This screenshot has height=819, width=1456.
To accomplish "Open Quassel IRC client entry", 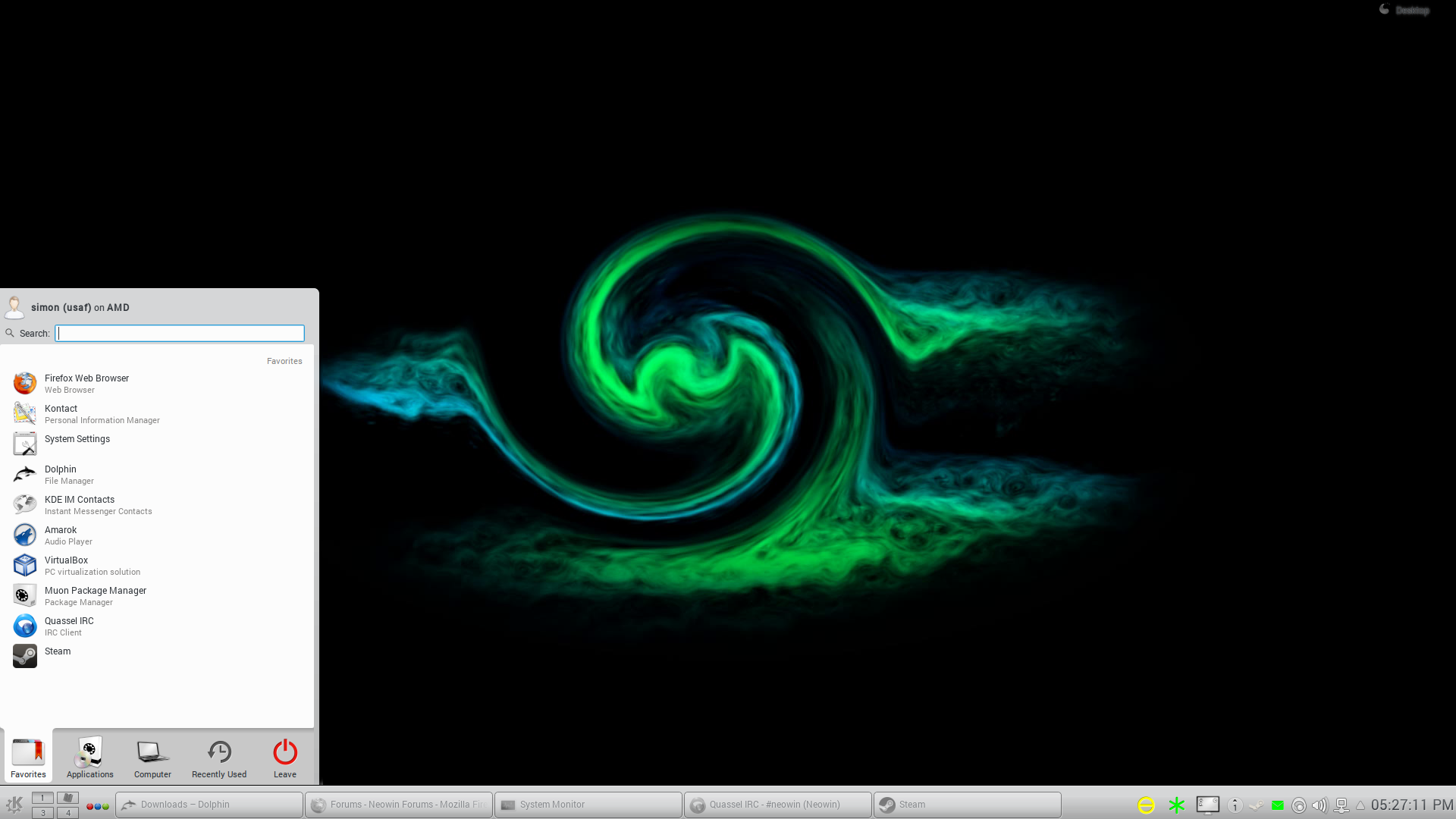I will tap(68, 626).
